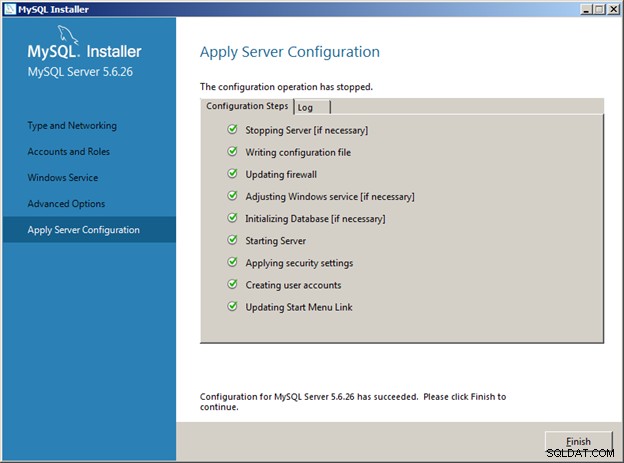The image size is (624, 463).
Task: Click the checkmark beside Adjusting Windows service
Action: pos(232,196)
